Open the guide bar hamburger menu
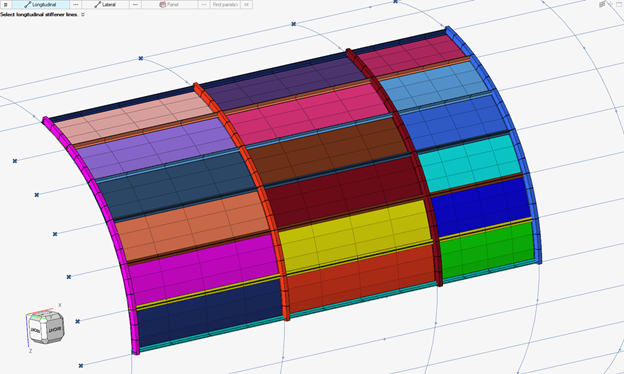Image resolution: width=624 pixels, height=374 pixels. [x=6, y=4]
